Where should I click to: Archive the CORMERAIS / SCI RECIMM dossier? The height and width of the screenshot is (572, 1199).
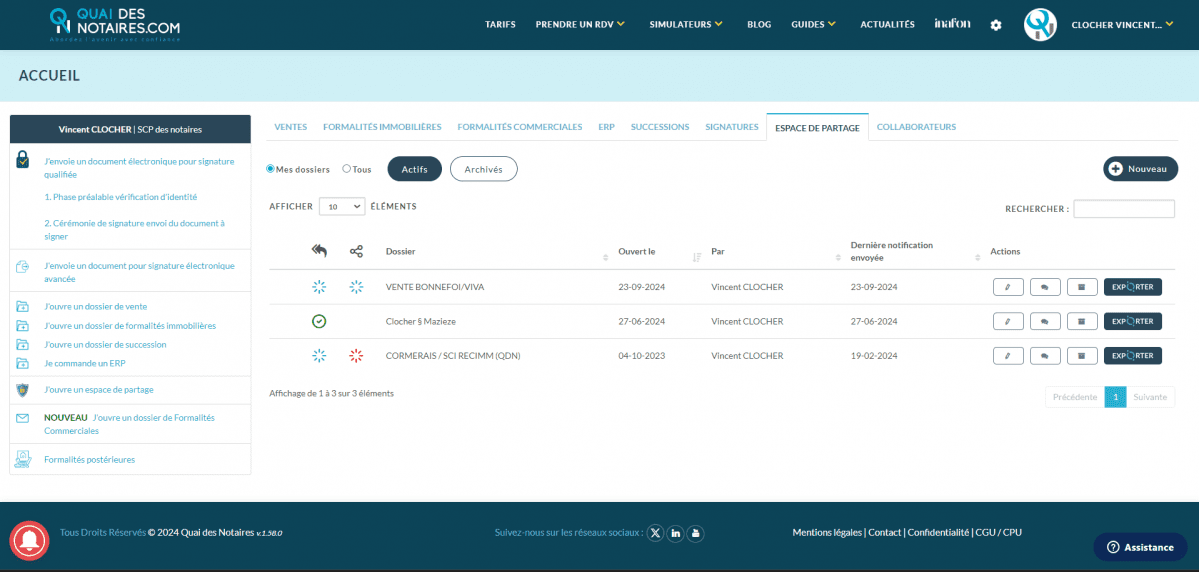click(x=1081, y=356)
